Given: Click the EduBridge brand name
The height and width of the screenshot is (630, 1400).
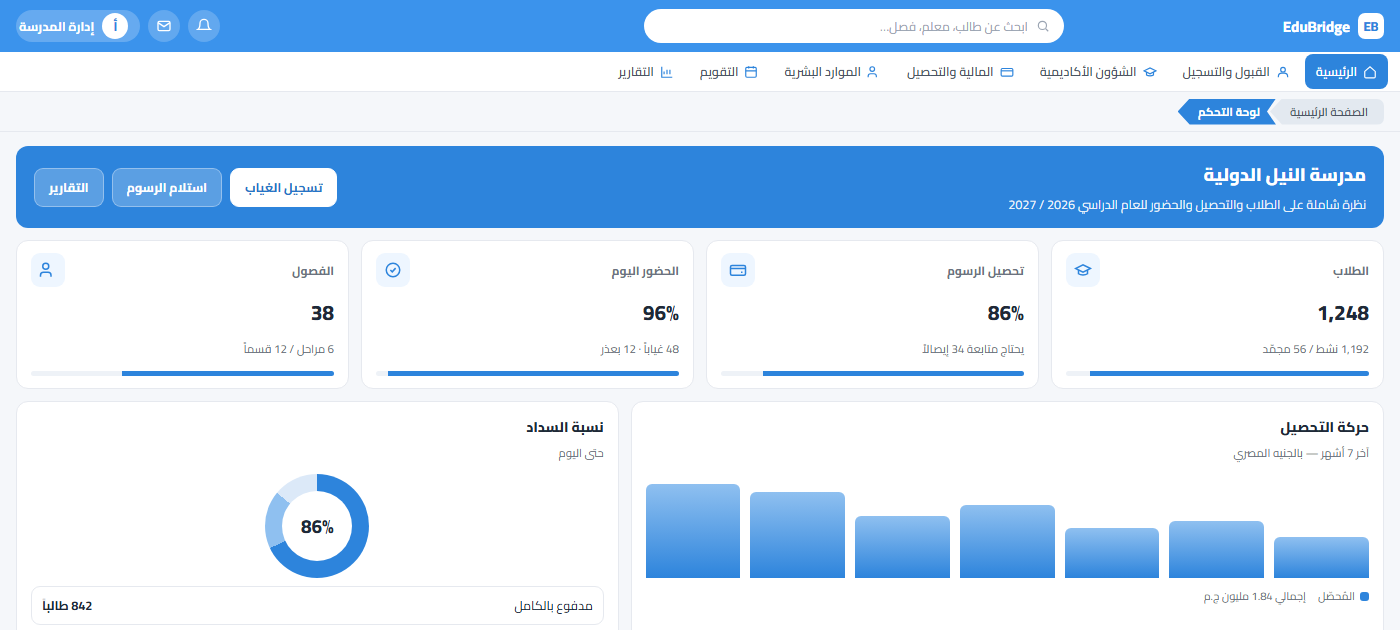Looking at the screenshot, I should click(1315, 27).
